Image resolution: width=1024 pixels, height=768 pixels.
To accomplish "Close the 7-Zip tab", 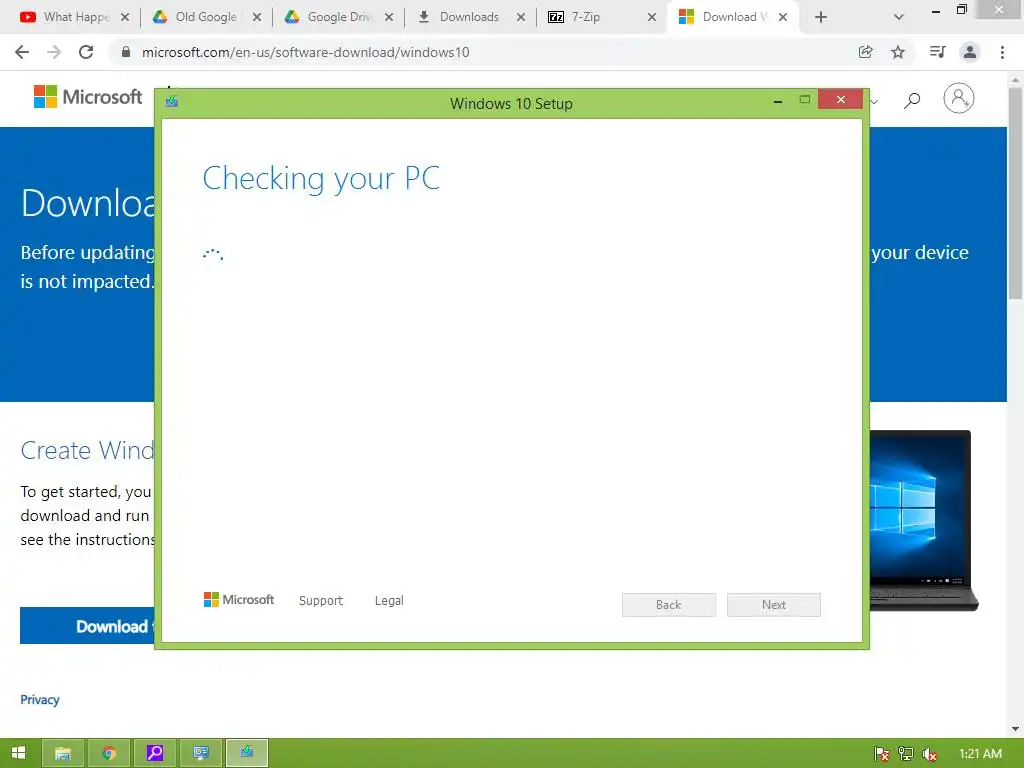I will click(x=652, y=17).
